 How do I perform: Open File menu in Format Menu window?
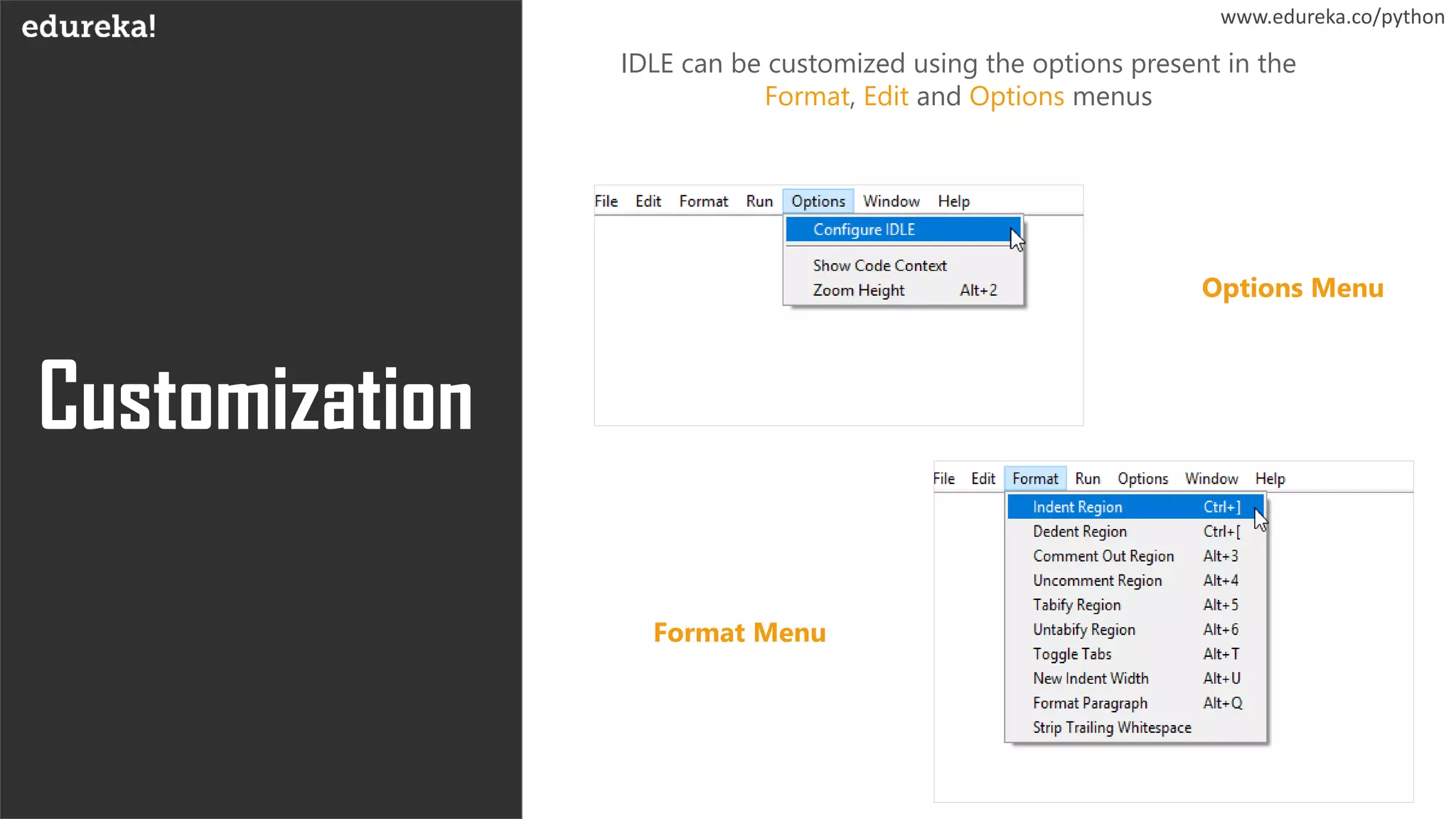[943, 478]
